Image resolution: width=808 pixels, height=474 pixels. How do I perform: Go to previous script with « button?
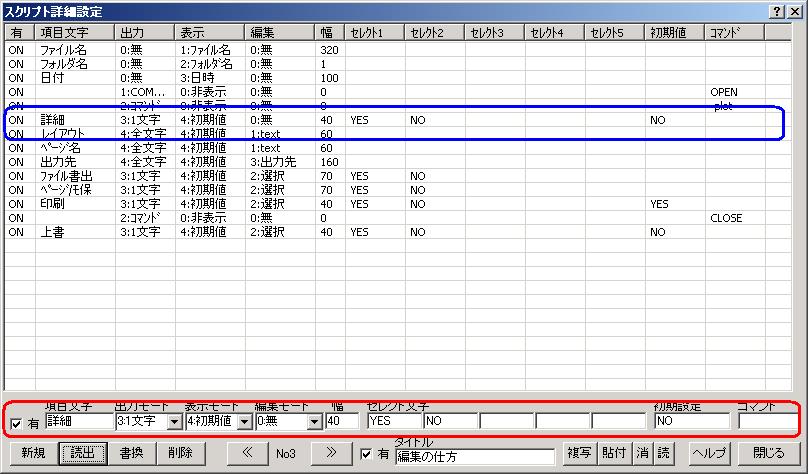click(x=248, y=453)
